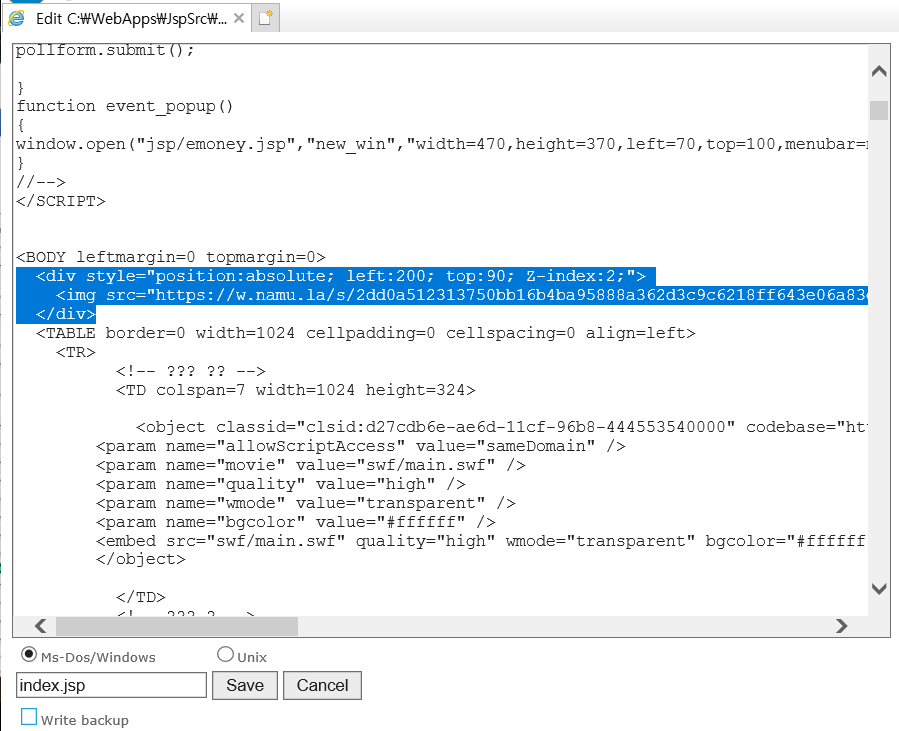Screen dimensions: 899x731
Task: Click the scroll down arrow
Action: (879, 588)
